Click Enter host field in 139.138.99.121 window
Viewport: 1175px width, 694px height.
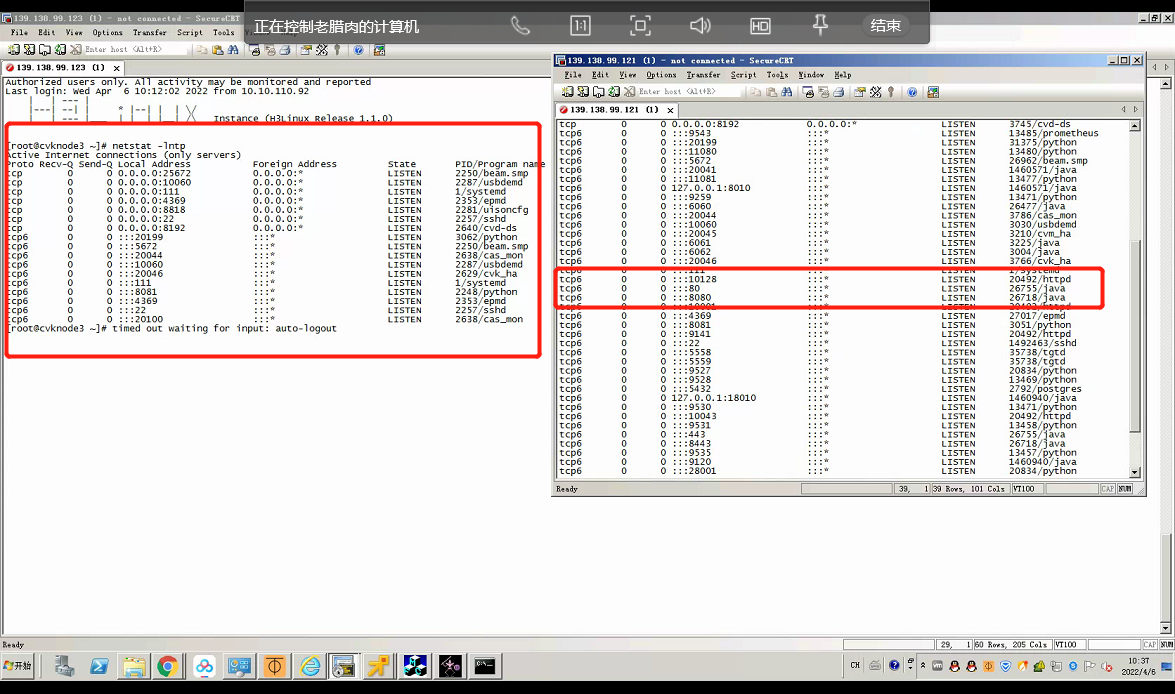[x=690, y=92]
